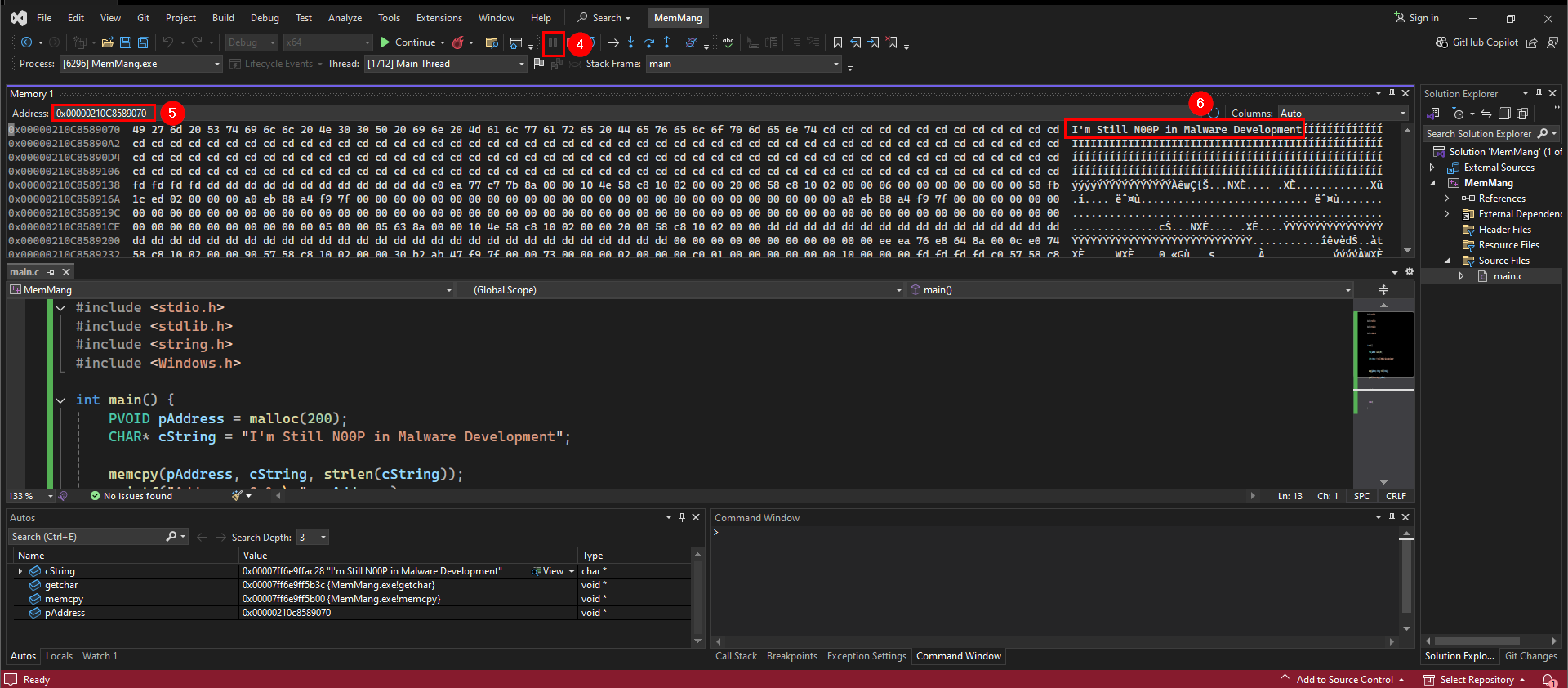
Task: Click the Navigate Backward icon
Action: (x=27, y=42)
